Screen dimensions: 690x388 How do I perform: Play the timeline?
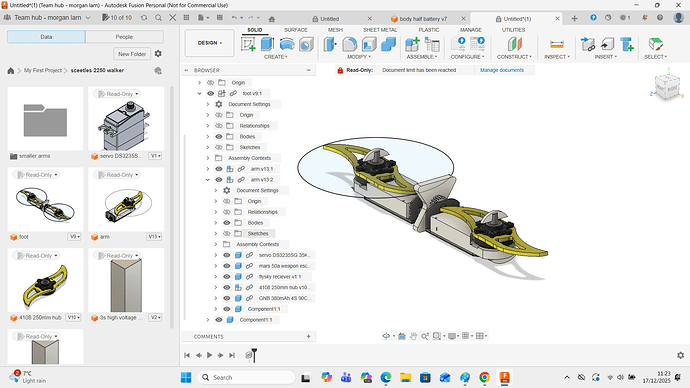[x=209, y=355]
